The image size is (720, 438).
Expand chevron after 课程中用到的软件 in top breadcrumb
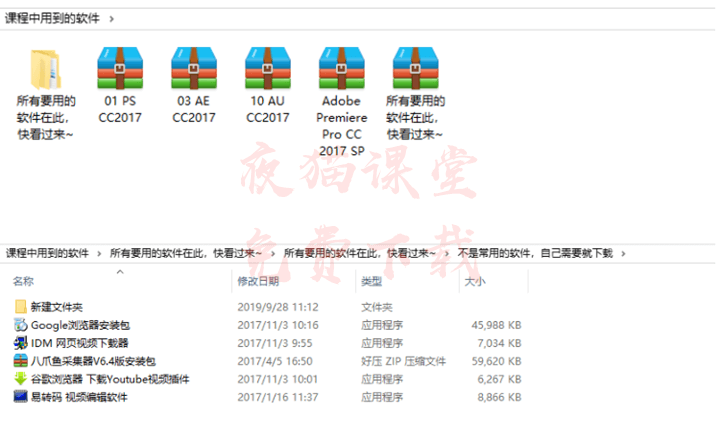tap(112, 19)
